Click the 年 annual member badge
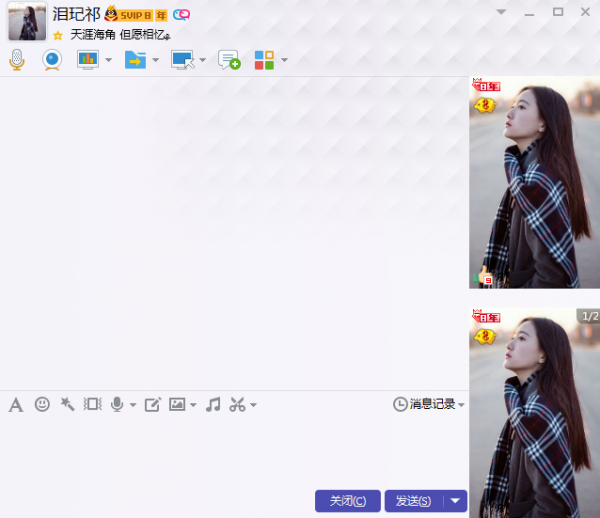600x518 pixels. [x=161, y=15]
